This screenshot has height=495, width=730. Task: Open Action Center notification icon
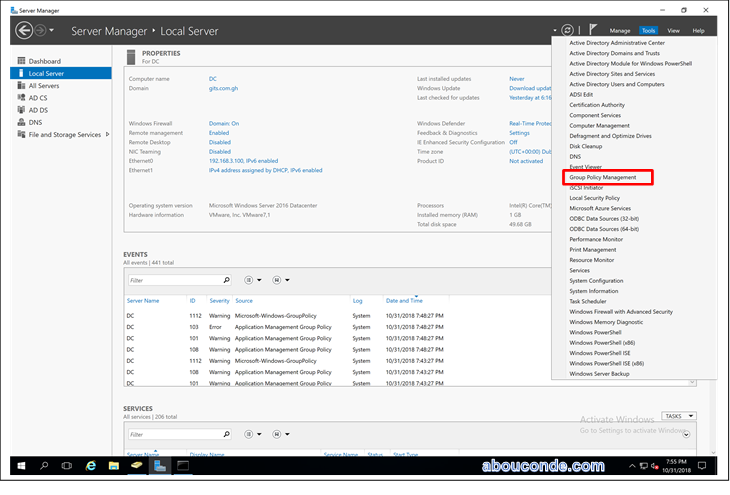(x=702, y=466)
